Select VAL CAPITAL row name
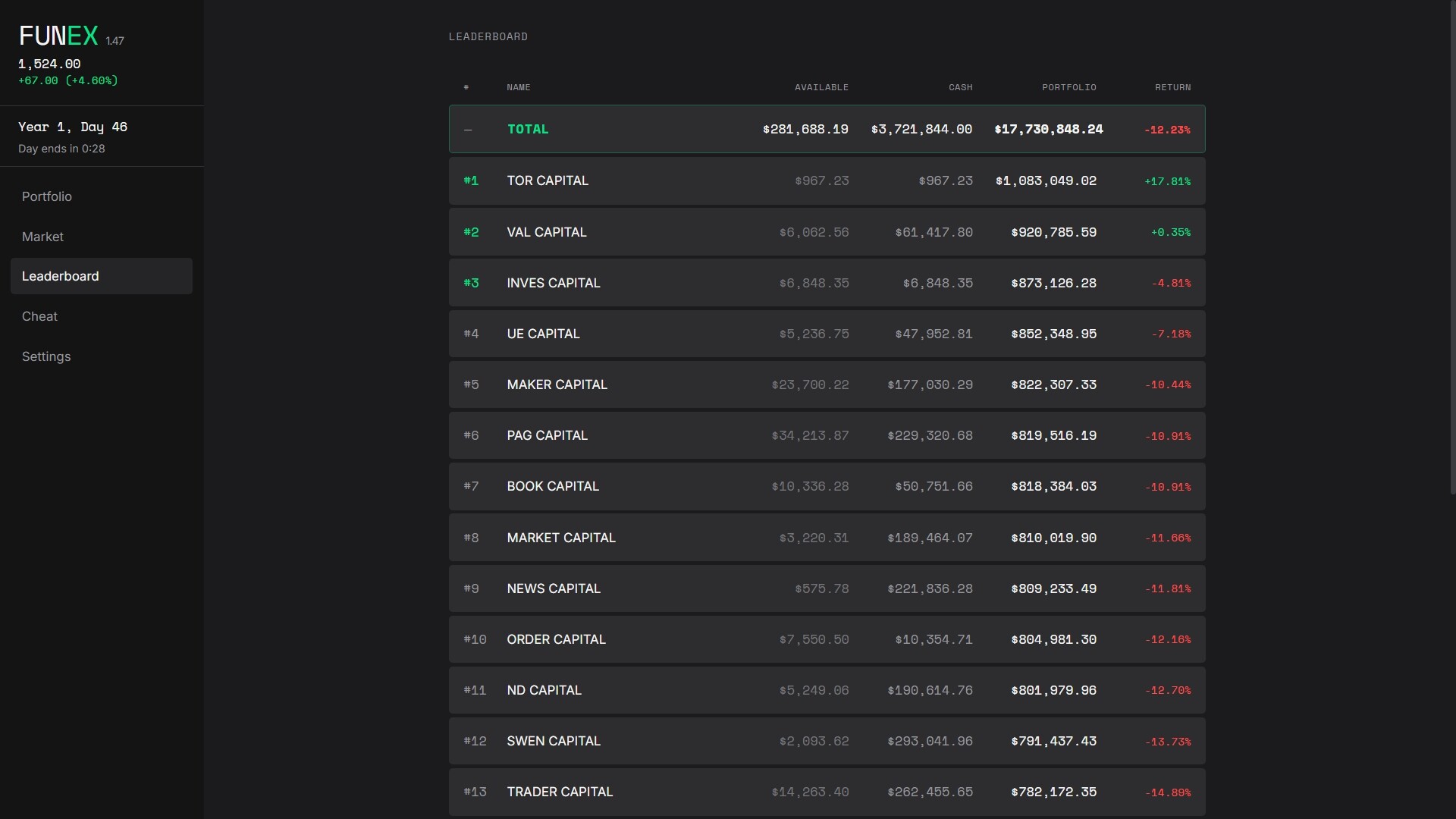The image size is (1456, 819). 547,232
